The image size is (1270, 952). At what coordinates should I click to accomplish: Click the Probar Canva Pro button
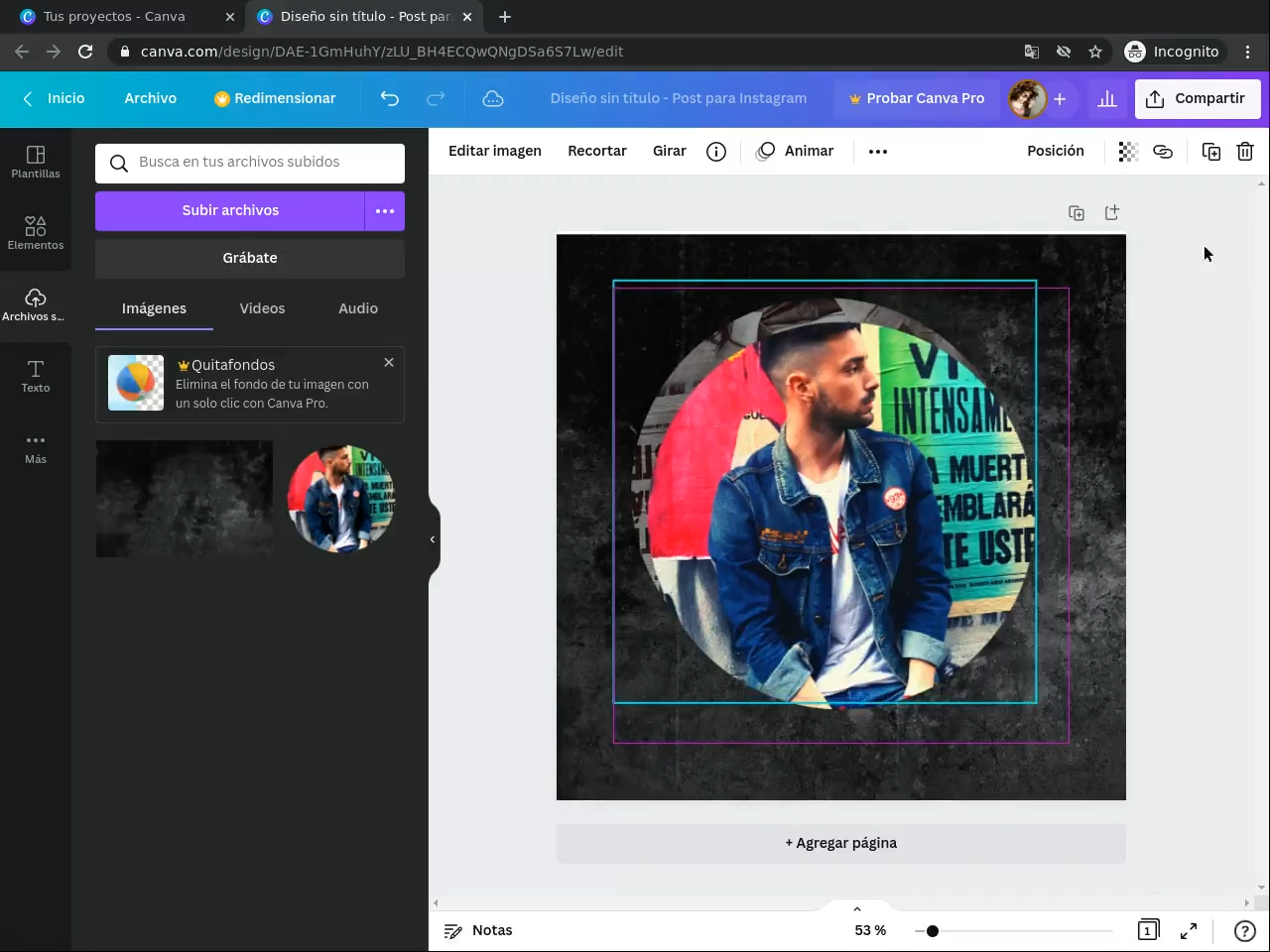tap(917, 98)
